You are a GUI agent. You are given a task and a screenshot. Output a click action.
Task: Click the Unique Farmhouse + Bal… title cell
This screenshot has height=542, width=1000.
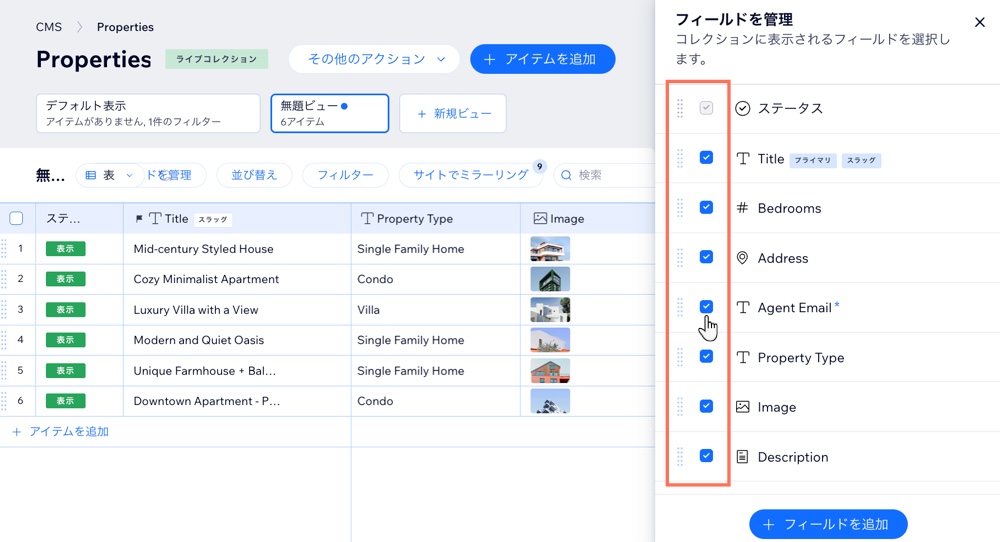(237, 370)
